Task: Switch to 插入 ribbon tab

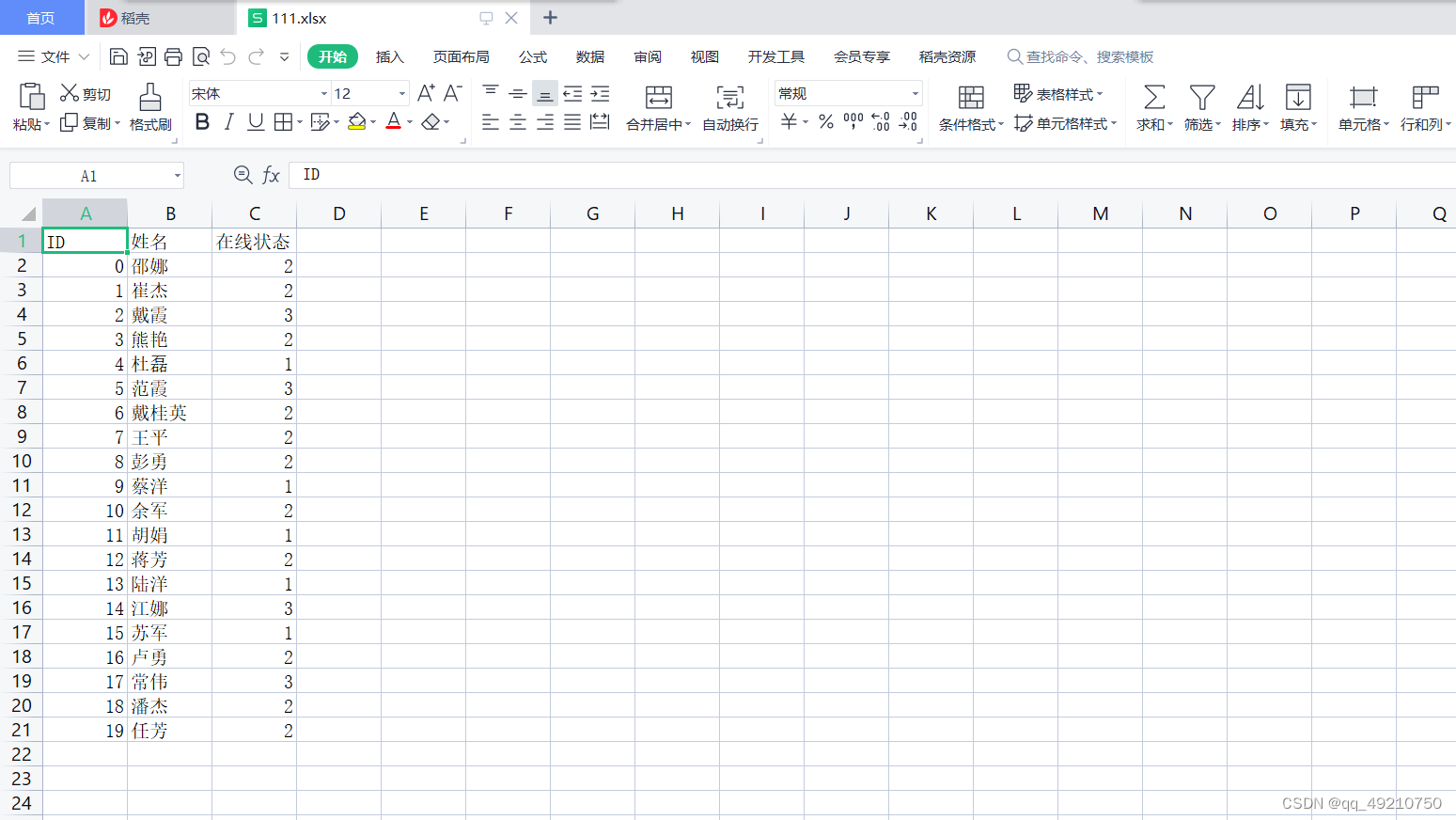Action: point(389,56)
